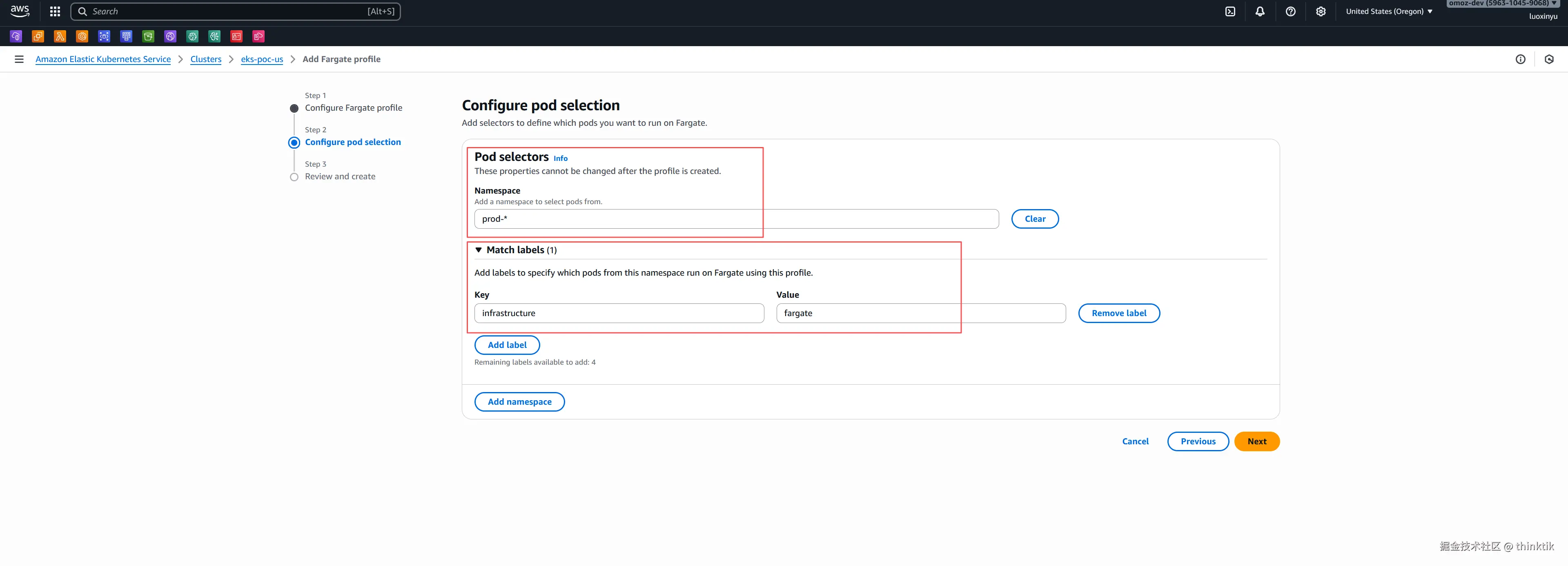Go to Step 1 Configure Fargate profile
The width and height of the screenshot is (1568, 566).
click(x=353, y=108)
